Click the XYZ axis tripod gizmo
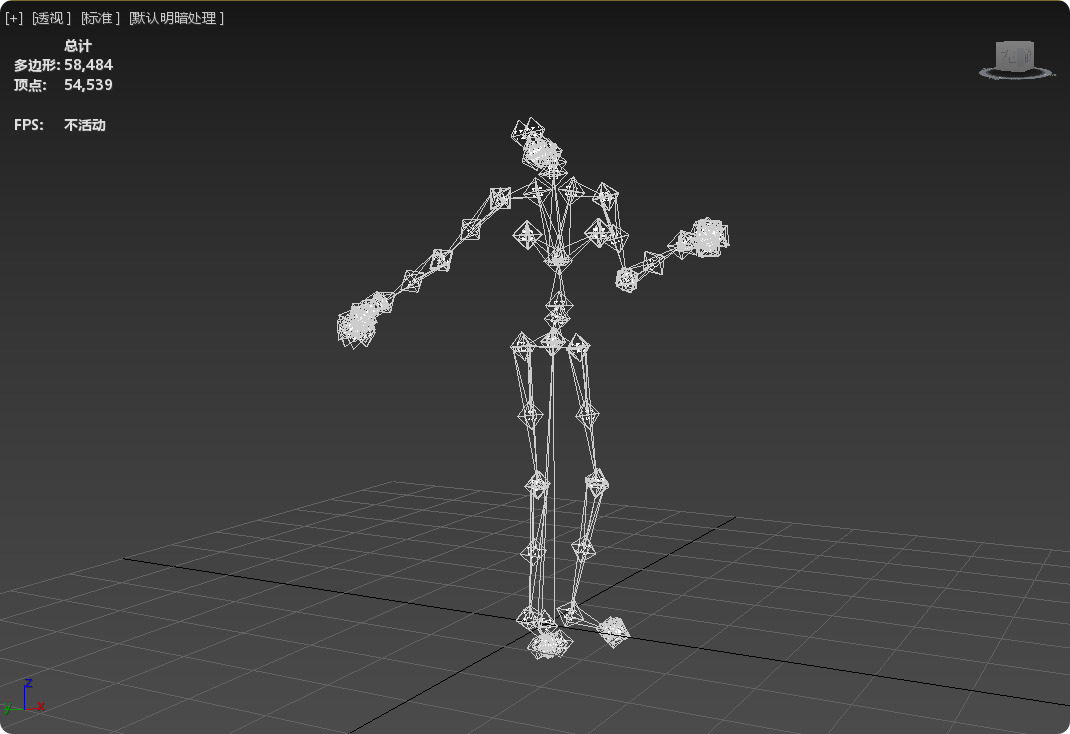 click(x=23, y=698)
